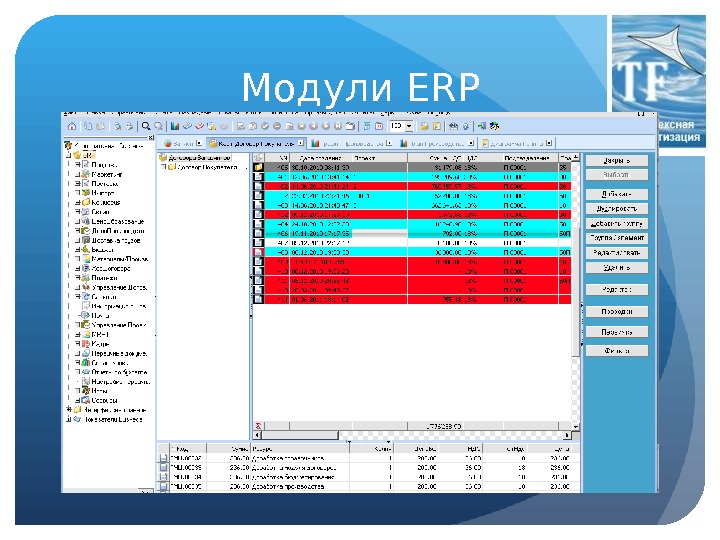Select Договор Покупателя folder in middle tree
Image resolution: width=720 pixels, height=540 pixels.
[x=202, y=167]
